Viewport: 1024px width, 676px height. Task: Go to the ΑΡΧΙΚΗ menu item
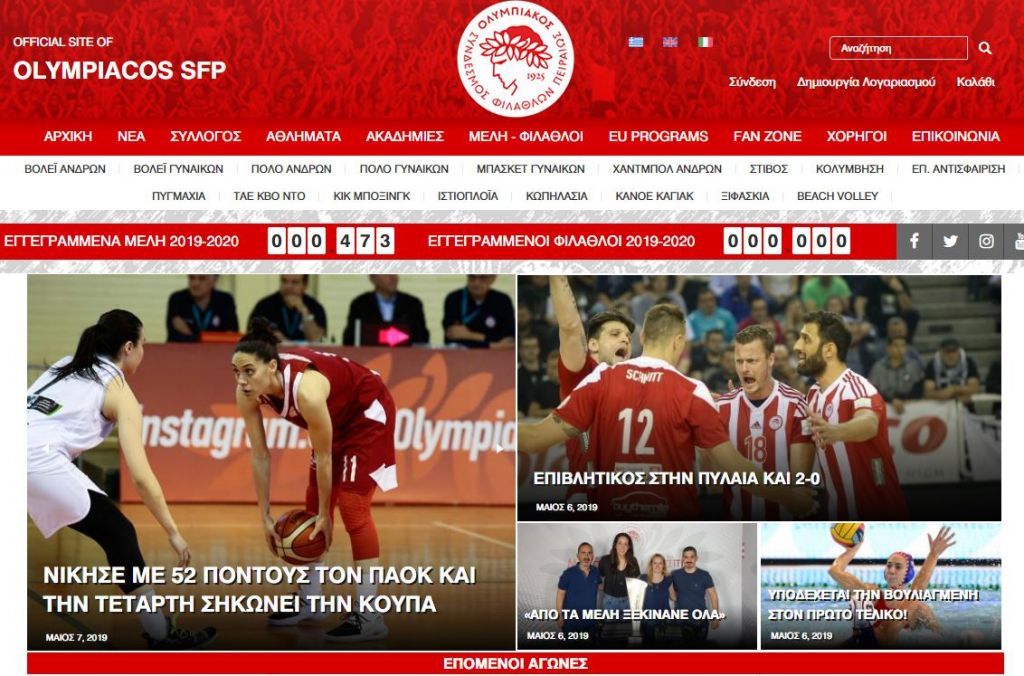68,135
